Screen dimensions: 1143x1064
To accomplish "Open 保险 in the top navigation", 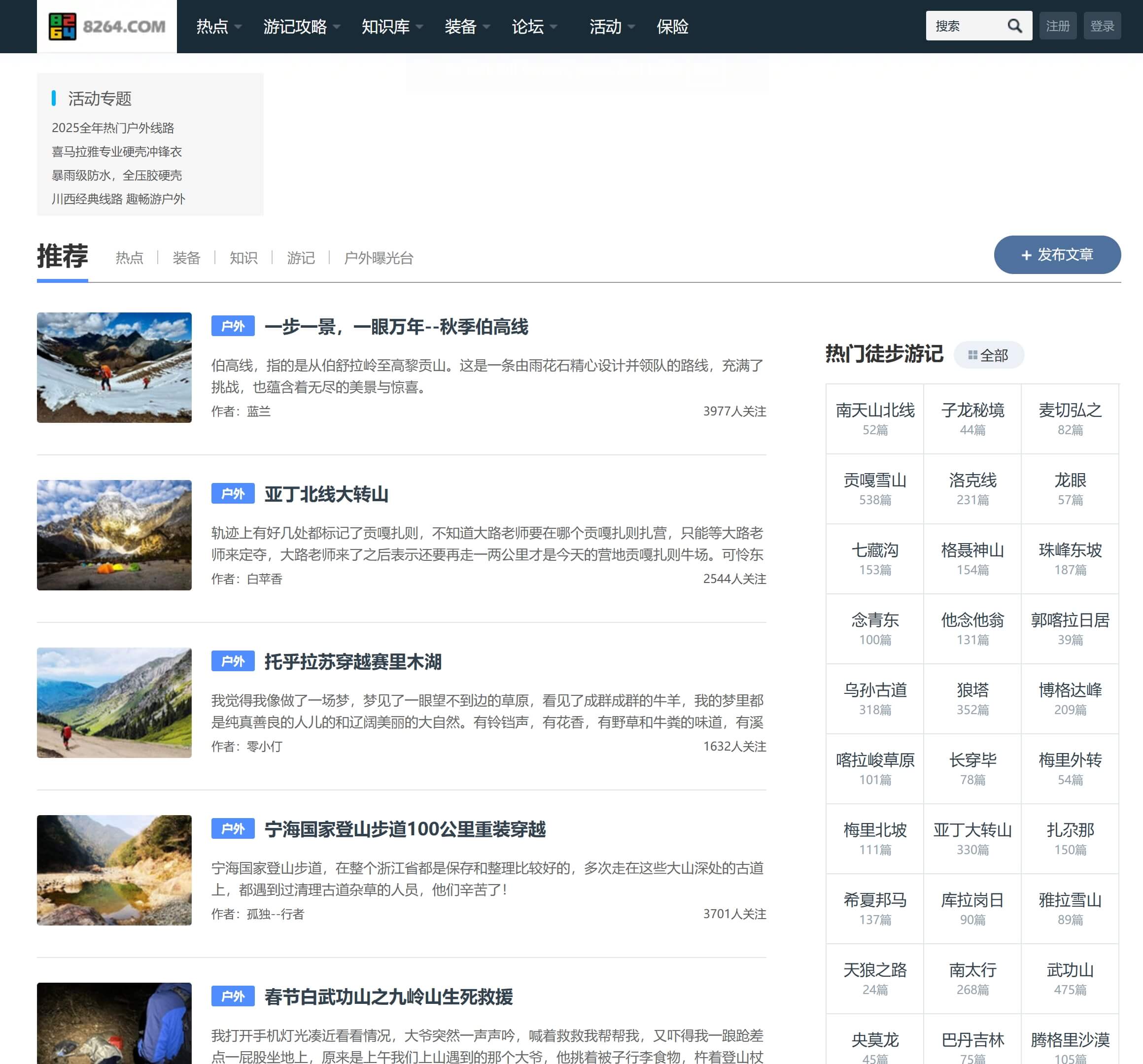I will click(x=672, y=27).
